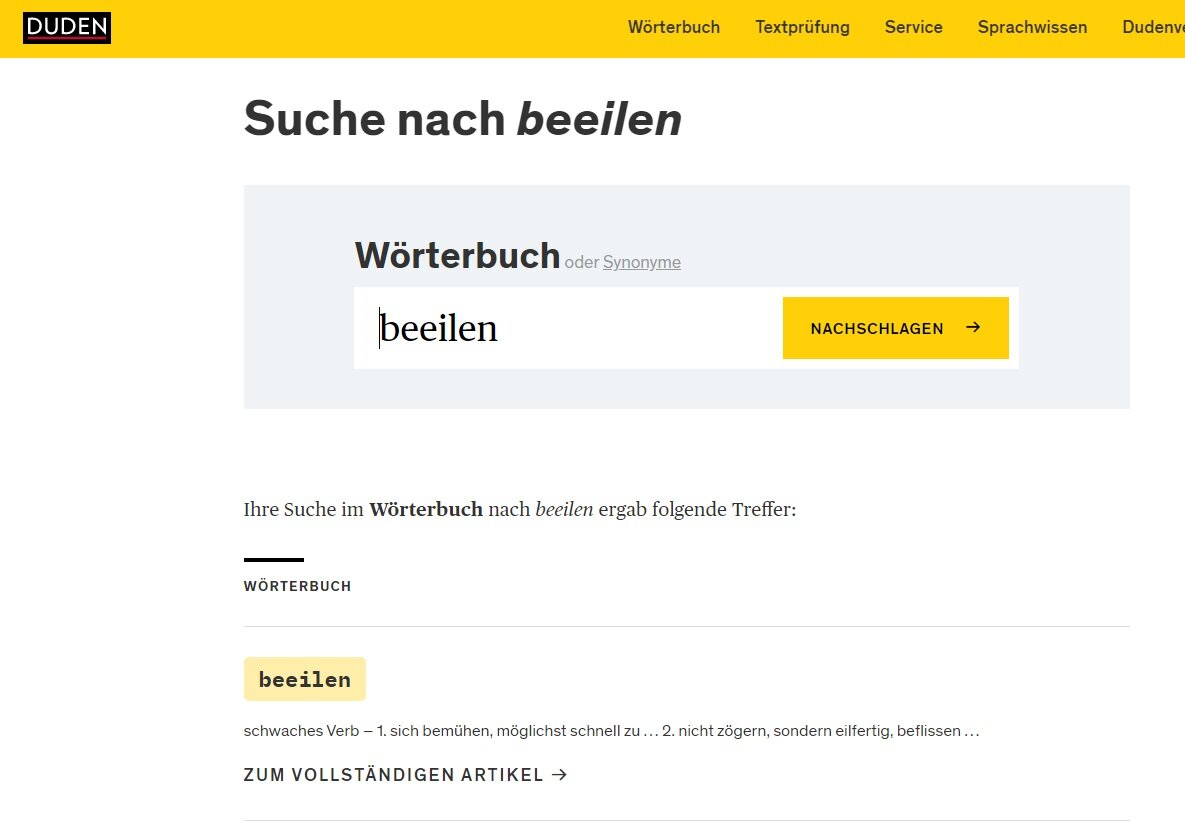Viewport: 1185px width, 837px height.
Task: Click the Nachschlagen button
Action: click(x=896, y=328)
